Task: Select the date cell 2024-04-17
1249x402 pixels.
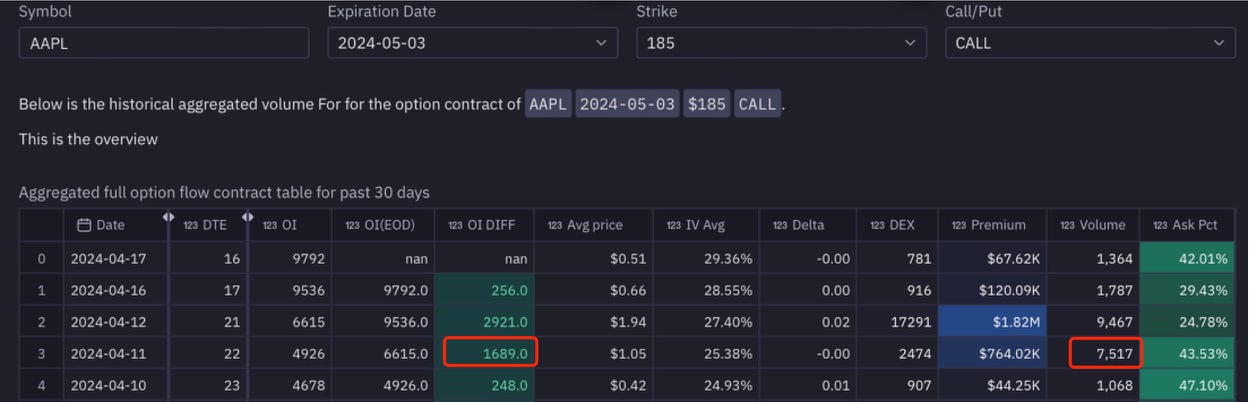Action: pos(116,259)
